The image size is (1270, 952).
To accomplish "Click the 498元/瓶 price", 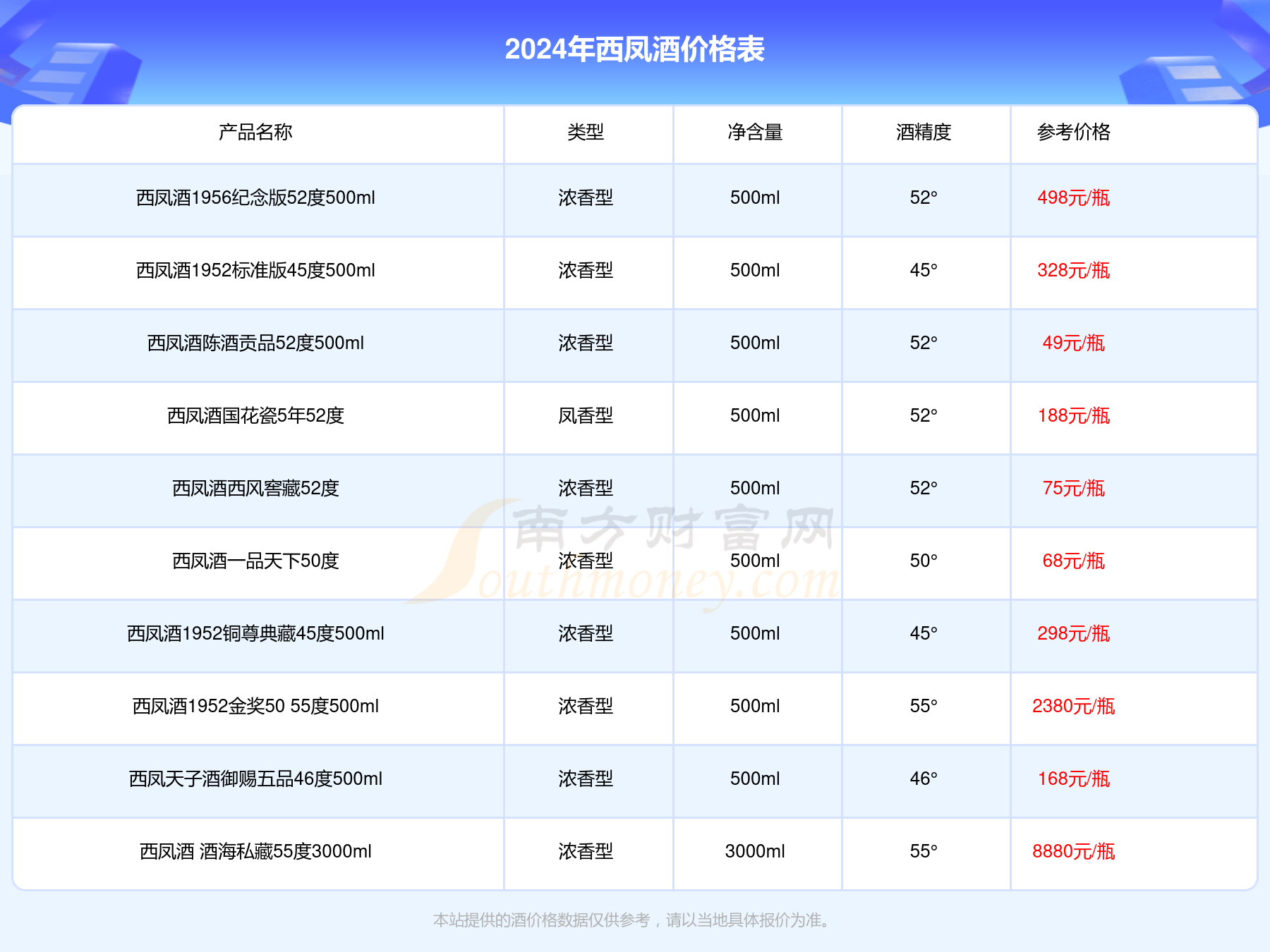I will tap(1074, 197).
